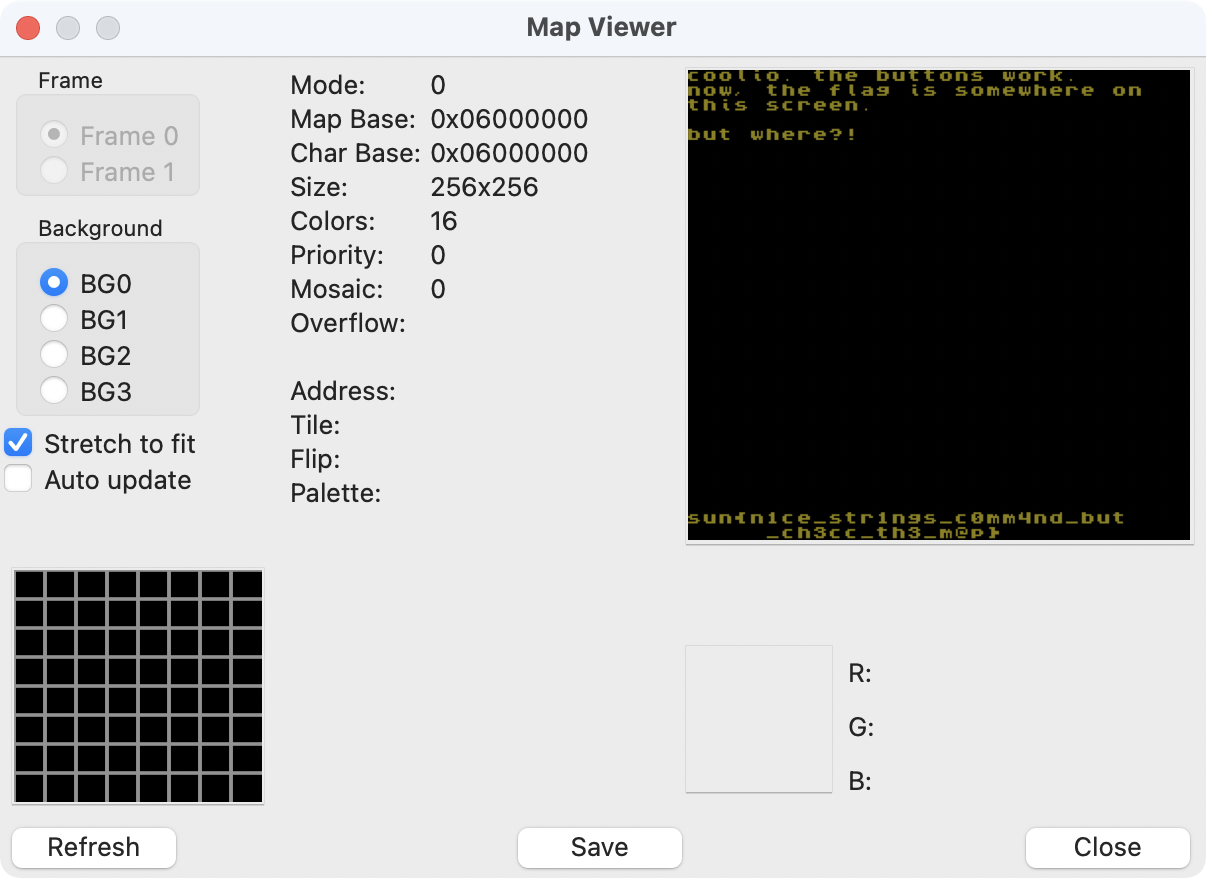Click the middle minimize window button

point(68,27)
